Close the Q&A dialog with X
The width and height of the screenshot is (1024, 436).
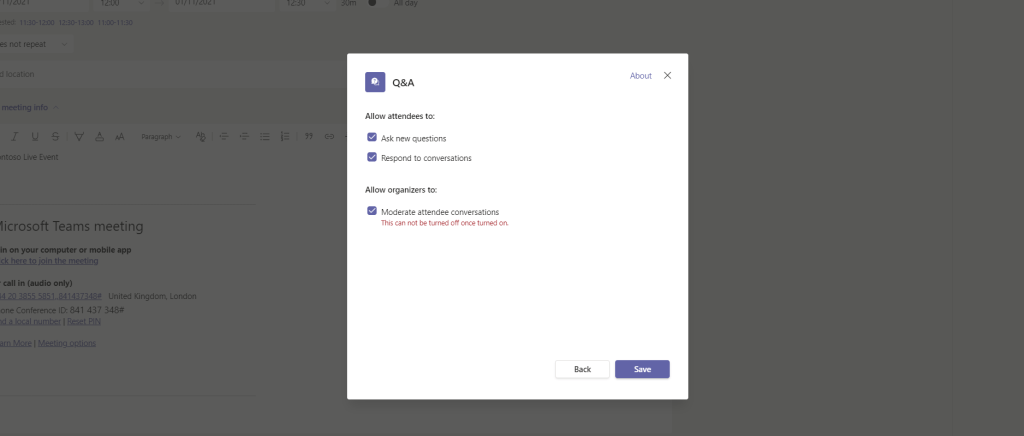pos(668,76)
